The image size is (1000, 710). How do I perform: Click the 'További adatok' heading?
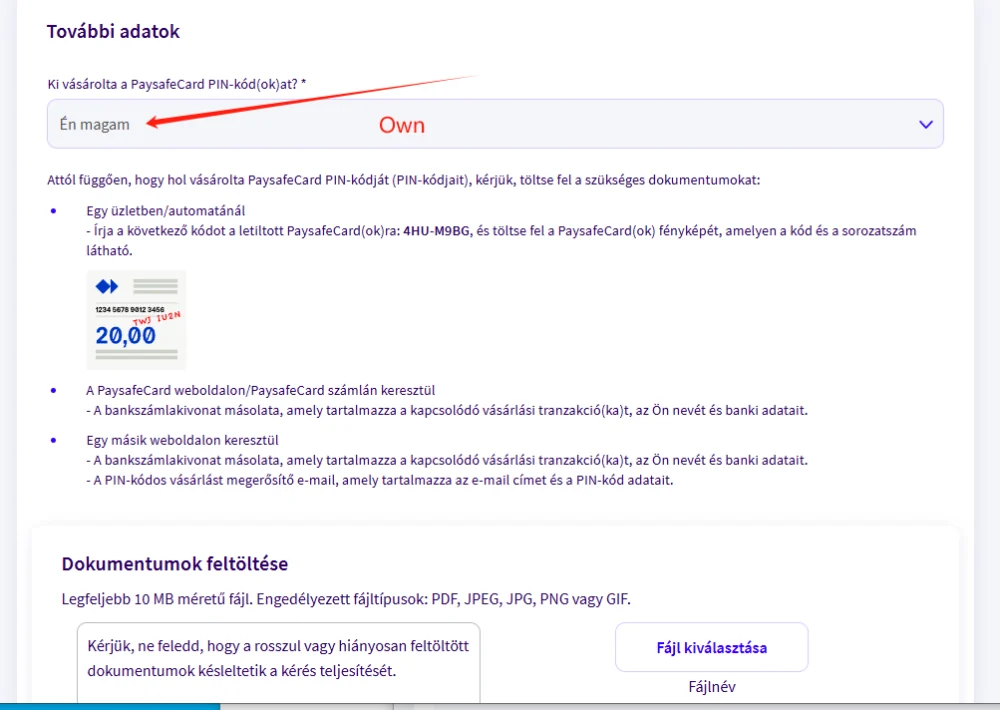pyautogui.click(x=114, y=31)
